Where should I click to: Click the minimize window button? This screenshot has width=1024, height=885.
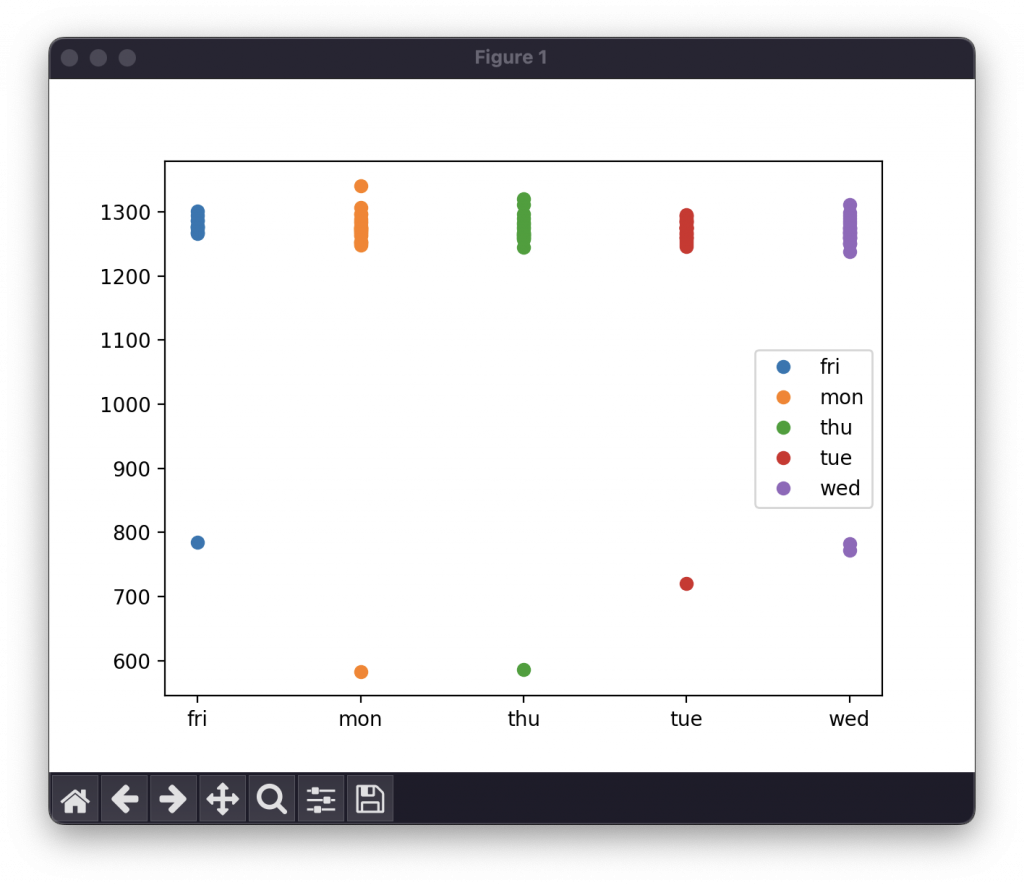click(99, 58)
